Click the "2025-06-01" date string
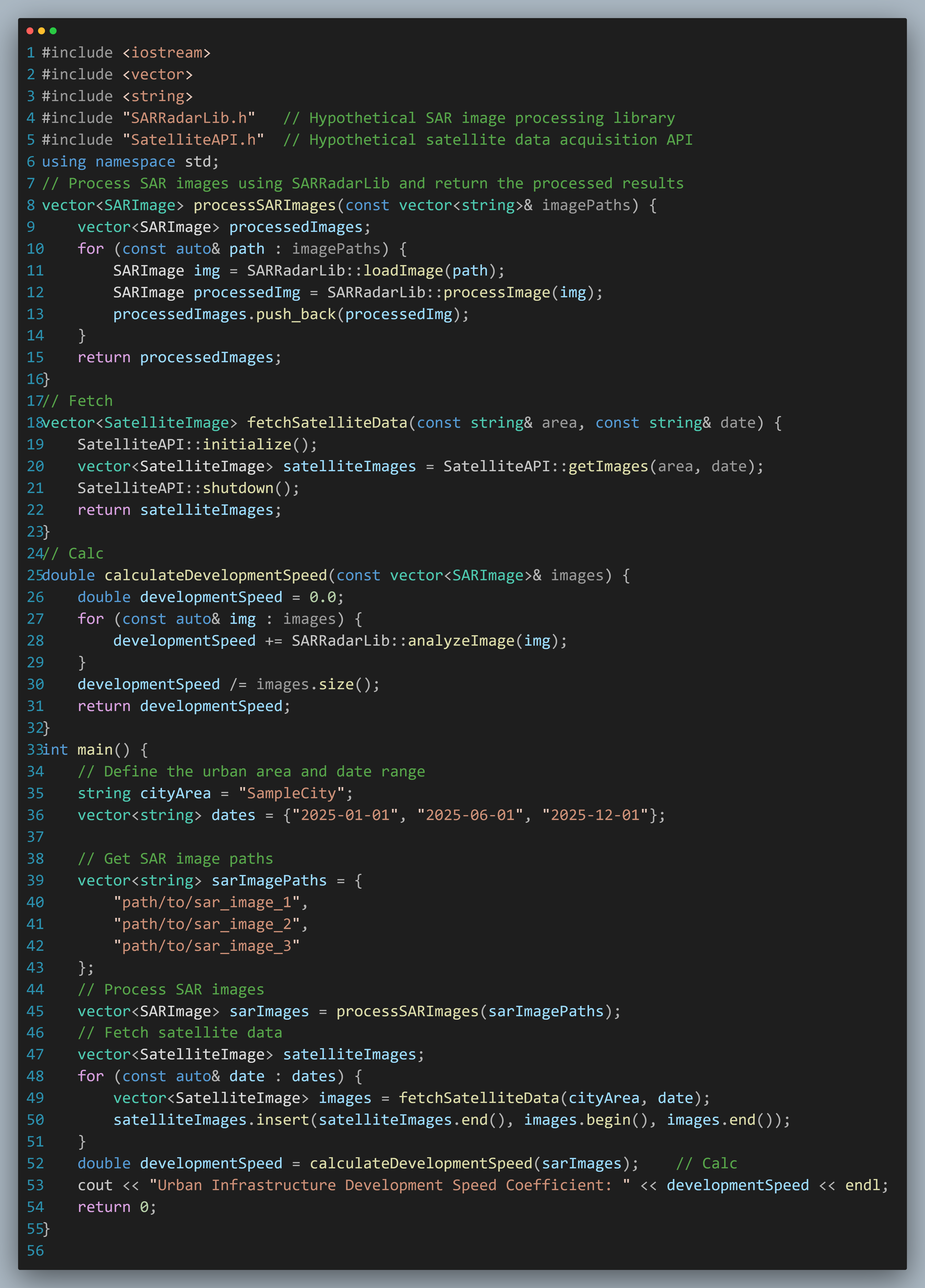Screen dimensions: 925x1288 [470, 815]
